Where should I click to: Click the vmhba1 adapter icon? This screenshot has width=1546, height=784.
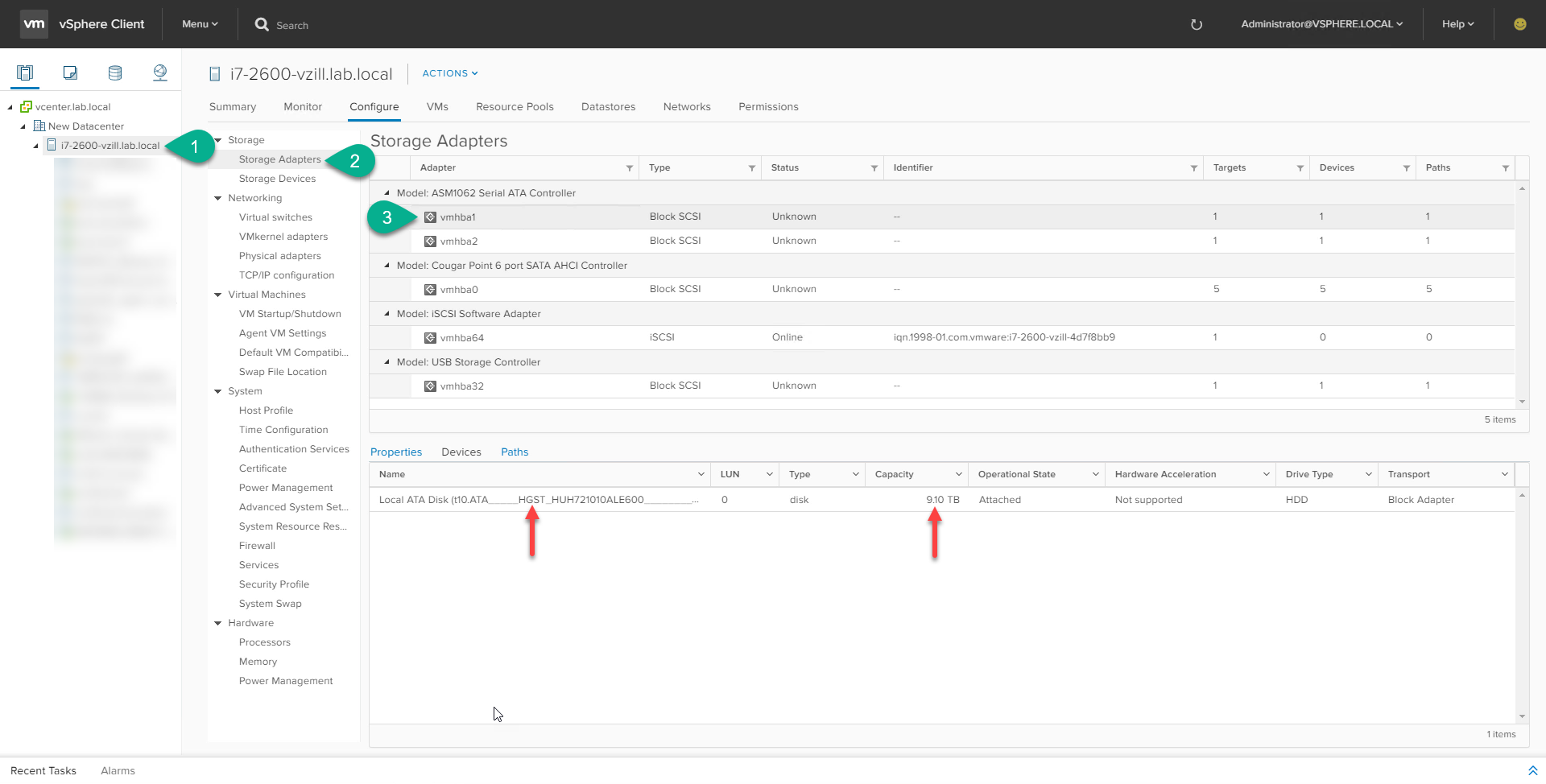click(431, 217)
